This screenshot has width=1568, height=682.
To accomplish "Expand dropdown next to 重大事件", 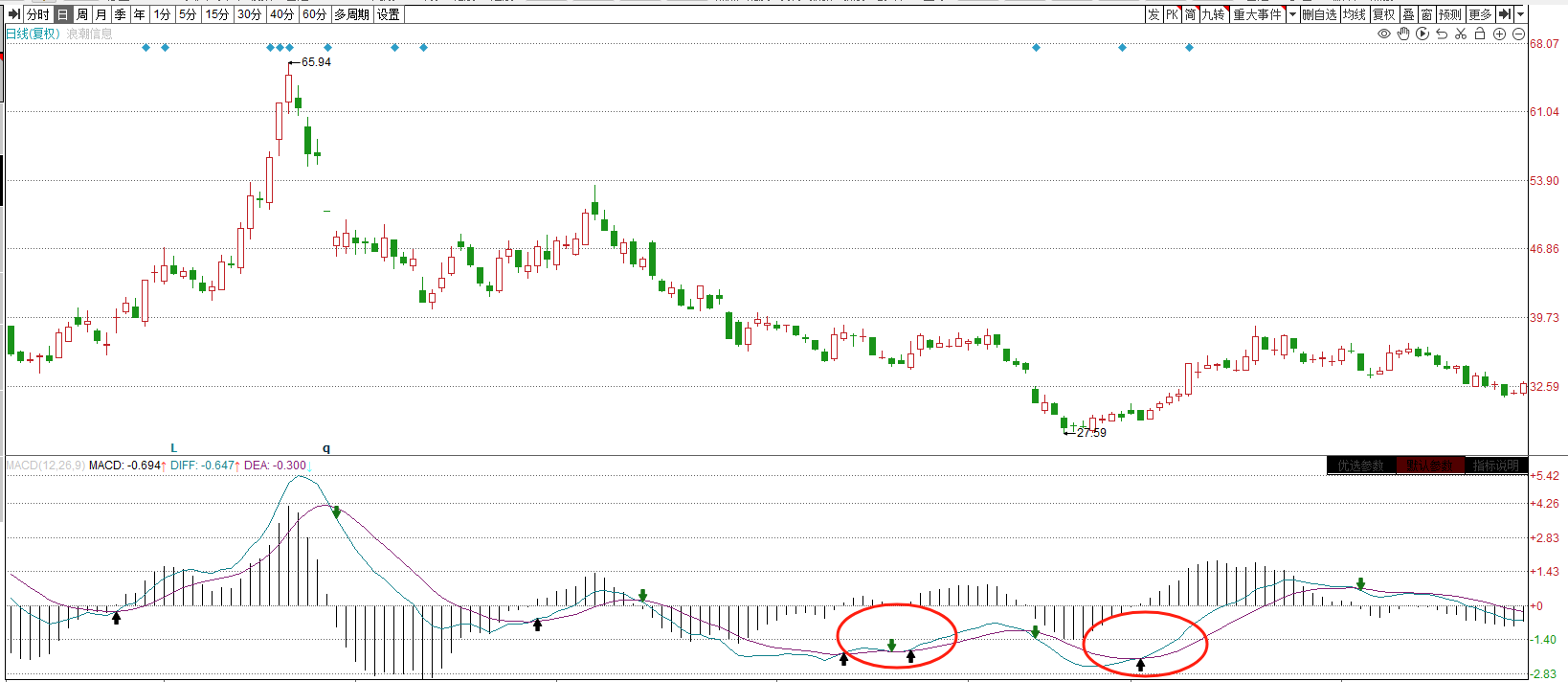I will pos(1292,14).
